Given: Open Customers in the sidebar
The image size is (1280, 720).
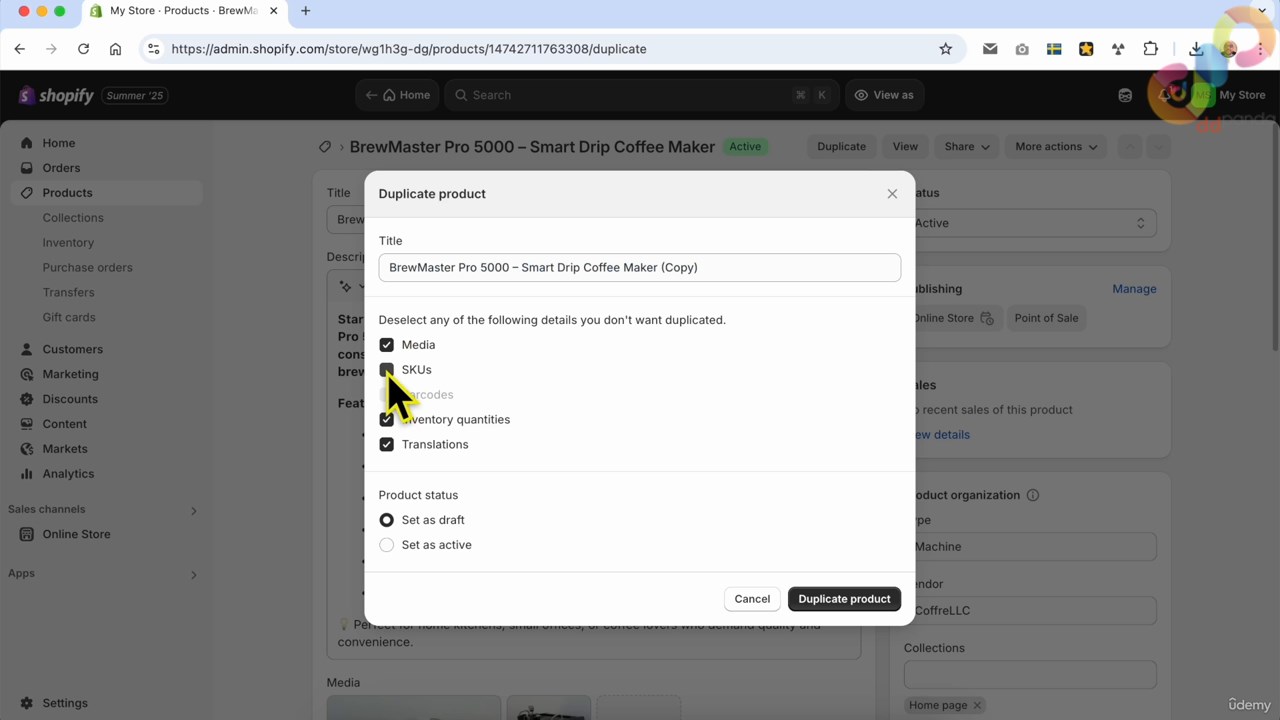Looking at the screenshot, I should click(72, 349).
